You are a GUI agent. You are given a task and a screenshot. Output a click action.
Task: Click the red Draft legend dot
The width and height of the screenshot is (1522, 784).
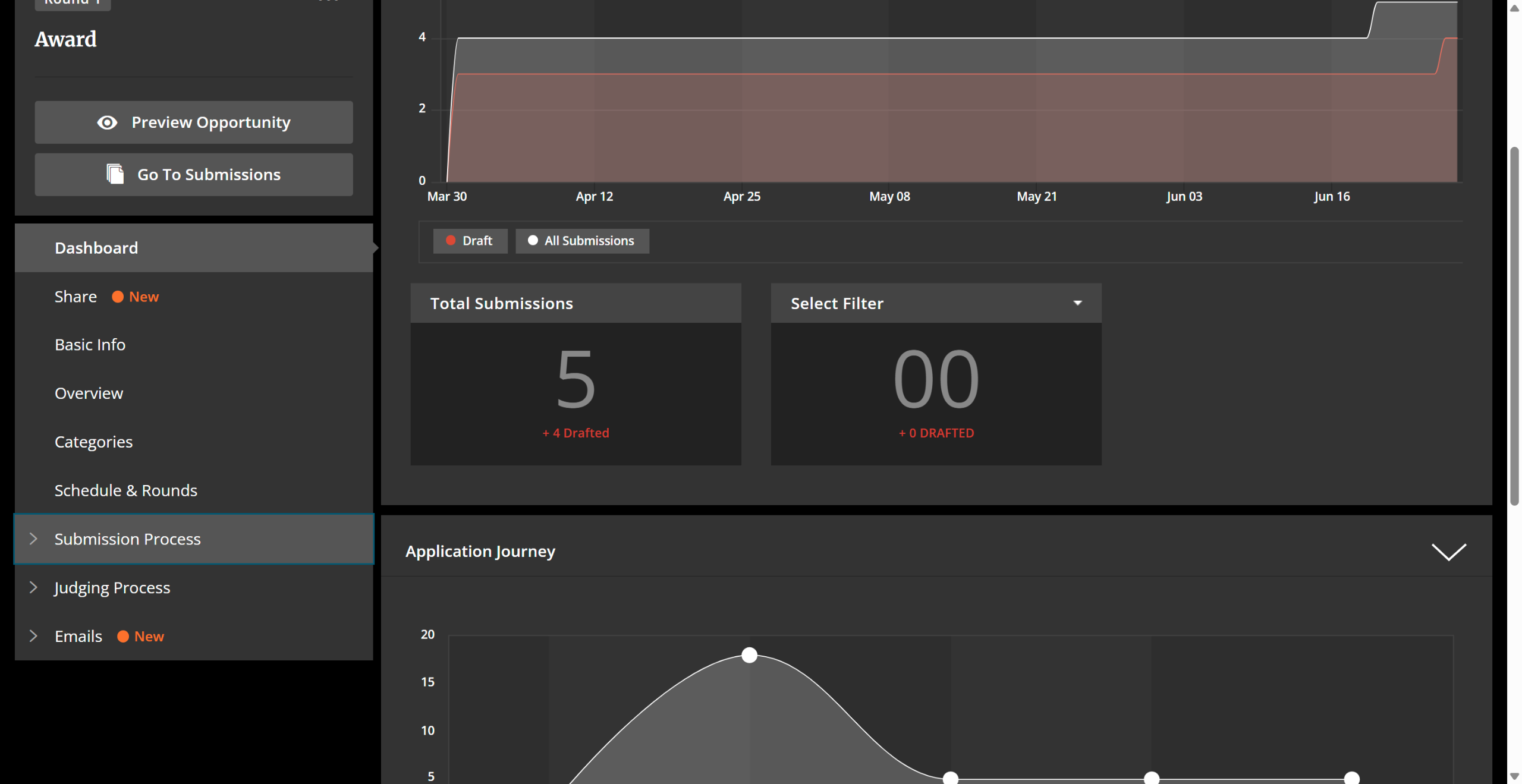[451, 241]
